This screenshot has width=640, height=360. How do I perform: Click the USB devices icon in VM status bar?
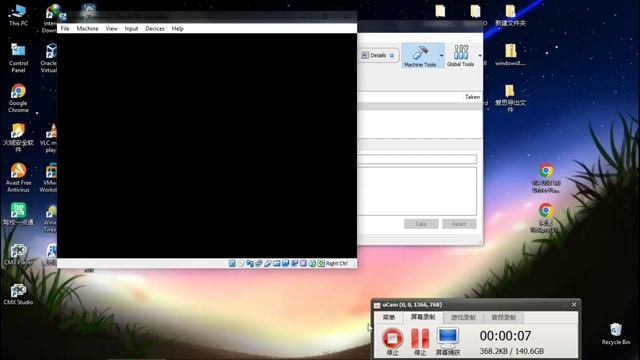point(268,263)
